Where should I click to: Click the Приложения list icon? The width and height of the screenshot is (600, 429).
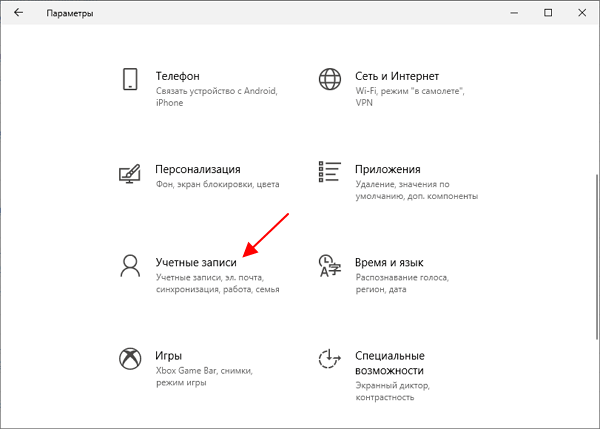(329, 172)
